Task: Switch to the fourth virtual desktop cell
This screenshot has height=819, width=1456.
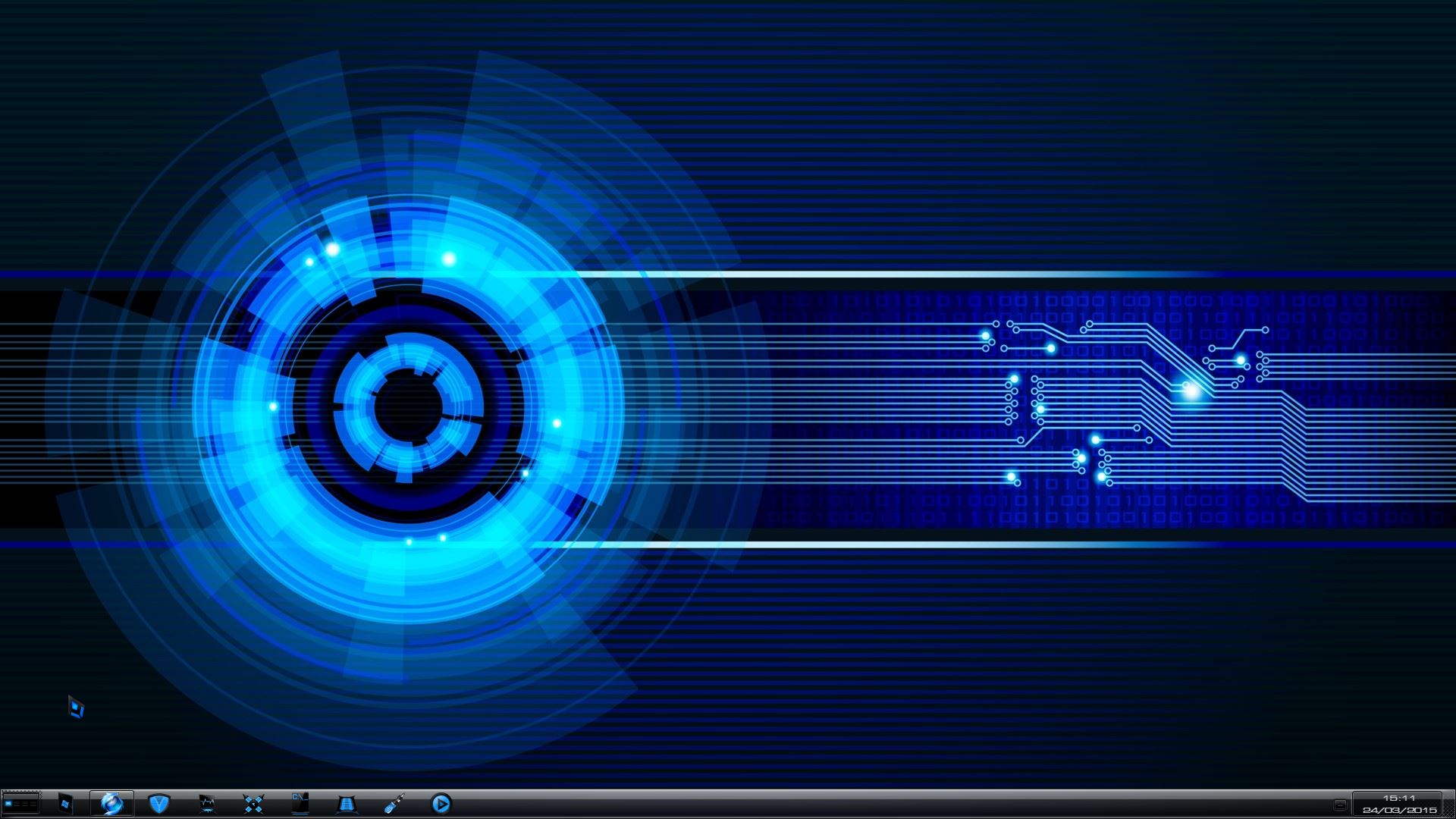Action: (33, 803)
